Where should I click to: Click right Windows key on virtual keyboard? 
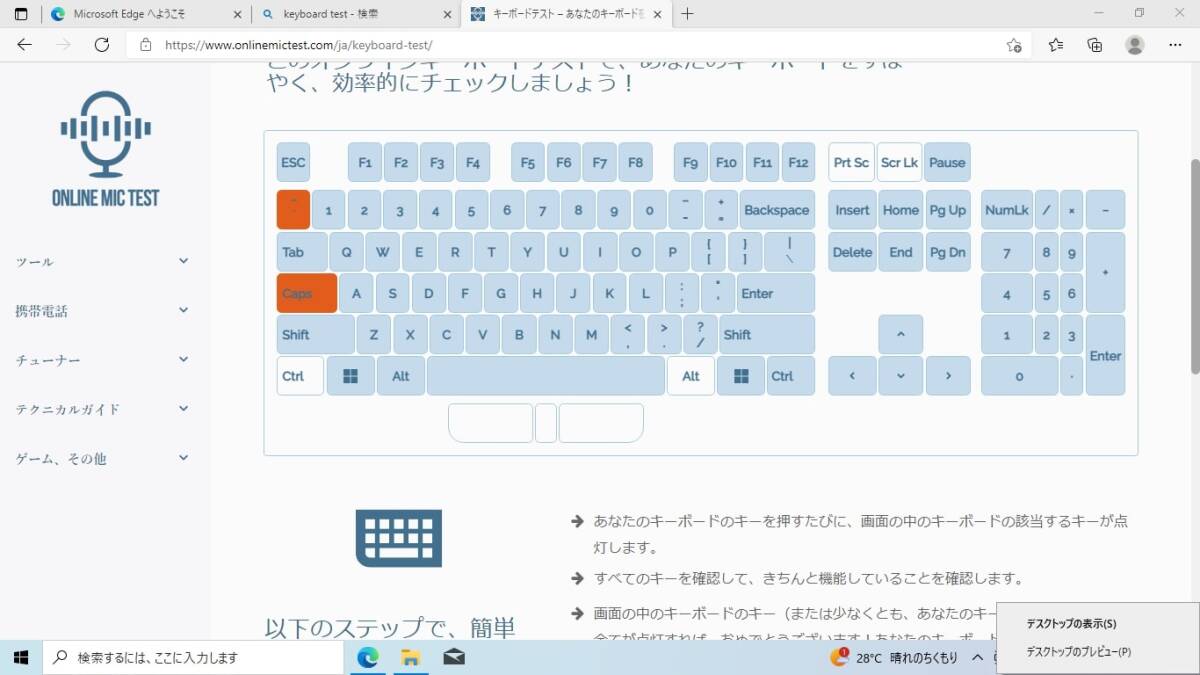(x=741, y=376)
